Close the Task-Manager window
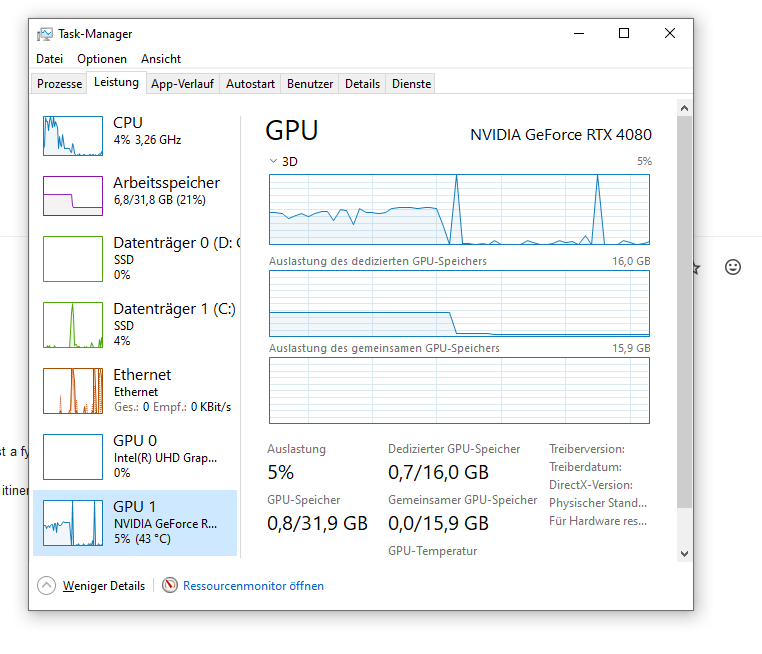762x654 pixels. (x=670, y=34)
